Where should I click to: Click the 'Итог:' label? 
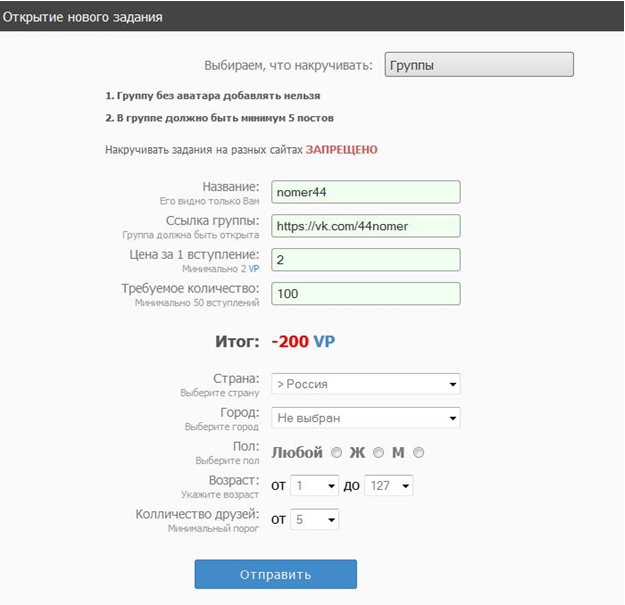tap(237, 342)
